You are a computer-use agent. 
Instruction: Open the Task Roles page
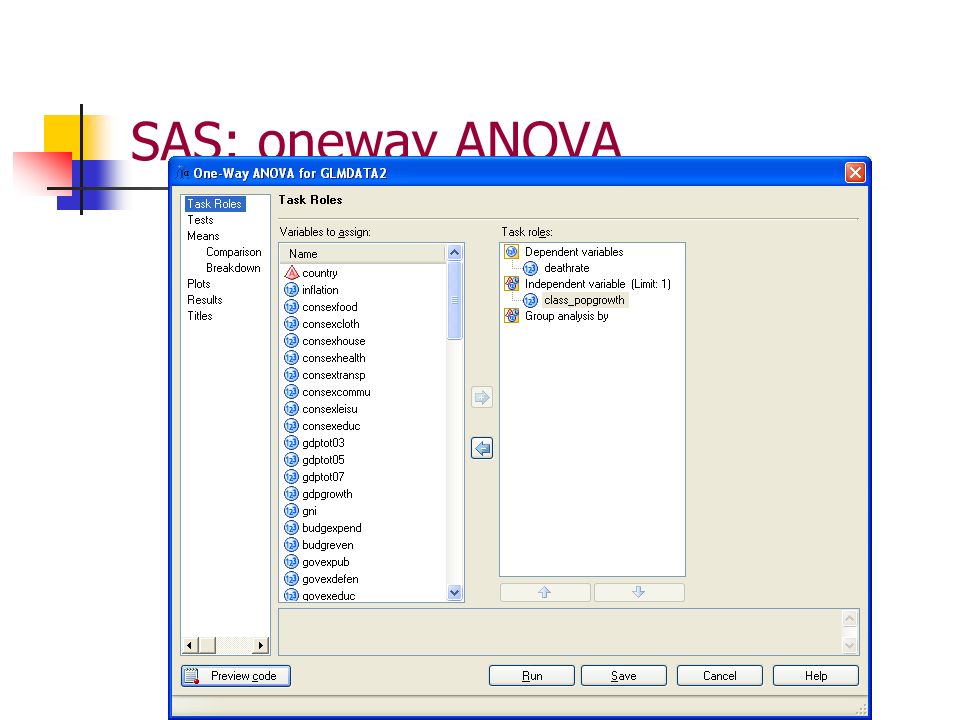[215, 204]
